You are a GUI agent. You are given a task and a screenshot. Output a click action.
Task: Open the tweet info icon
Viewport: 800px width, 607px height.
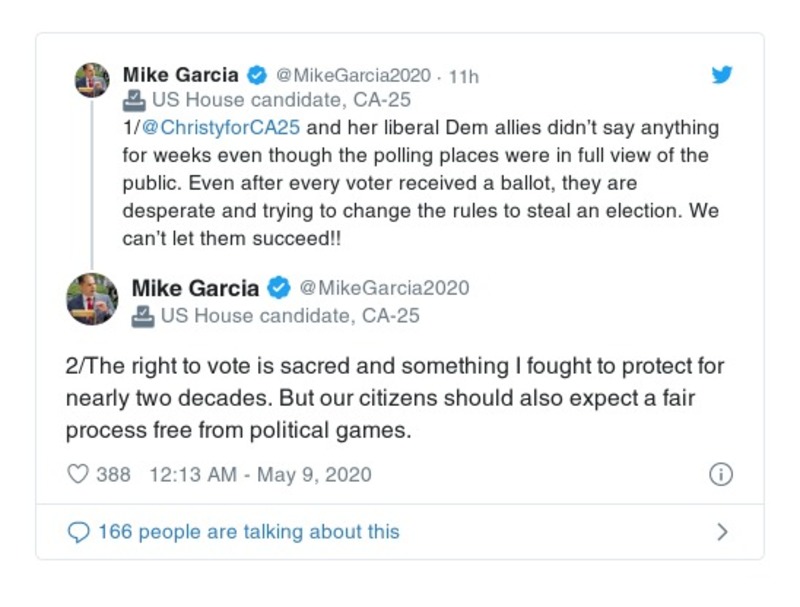(721, 474)
